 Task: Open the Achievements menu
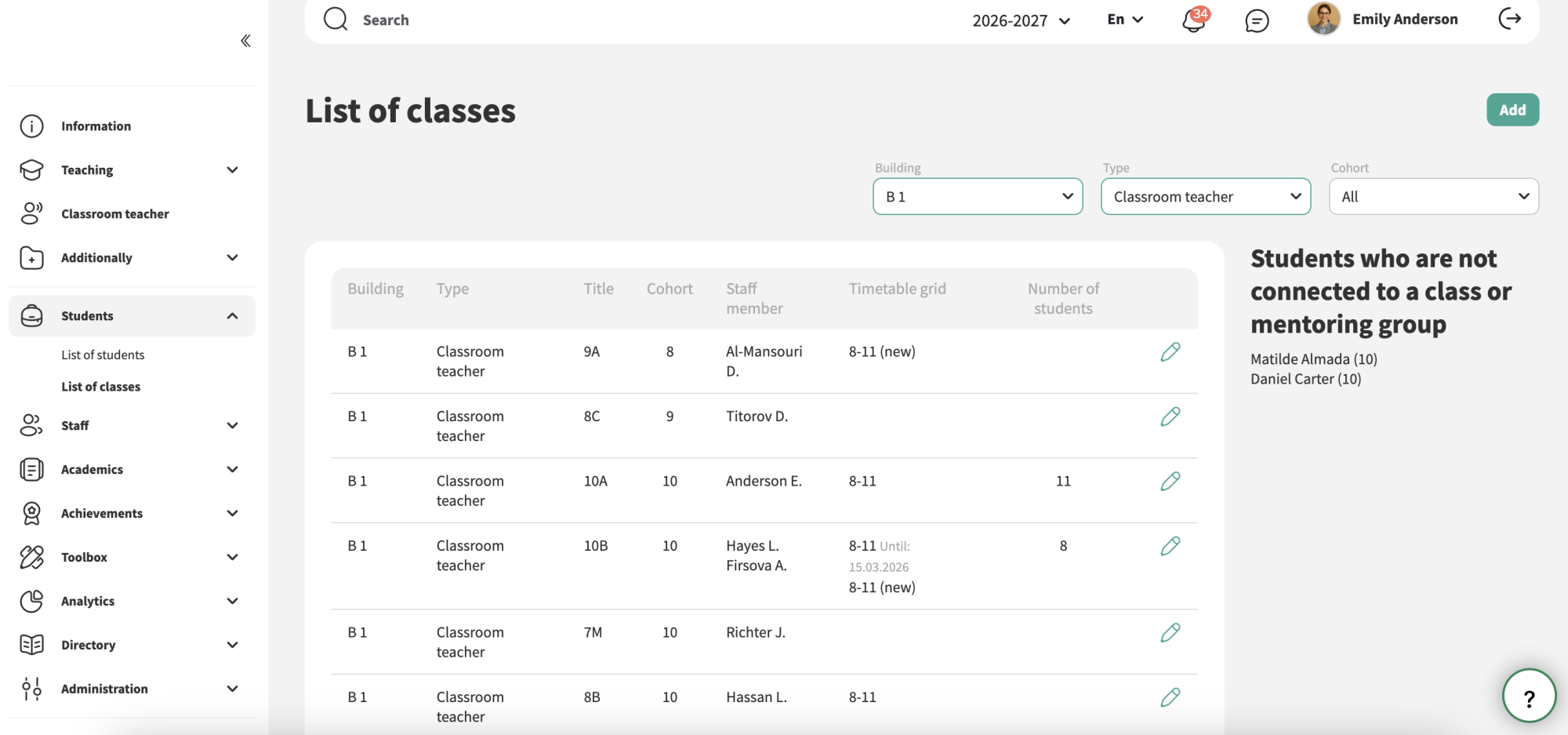point(132,513)
